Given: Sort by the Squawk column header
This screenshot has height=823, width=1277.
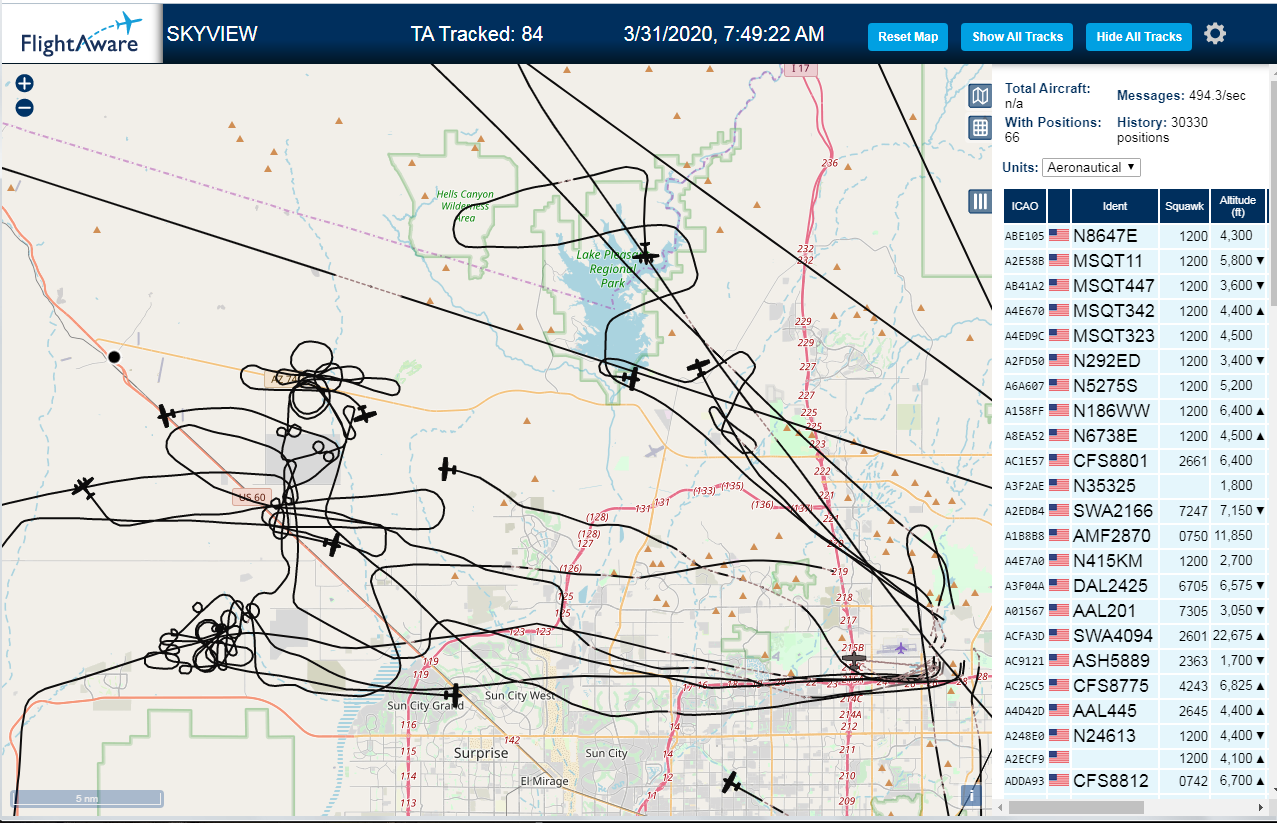Looking at the screenshot, I should point(1184,206).
